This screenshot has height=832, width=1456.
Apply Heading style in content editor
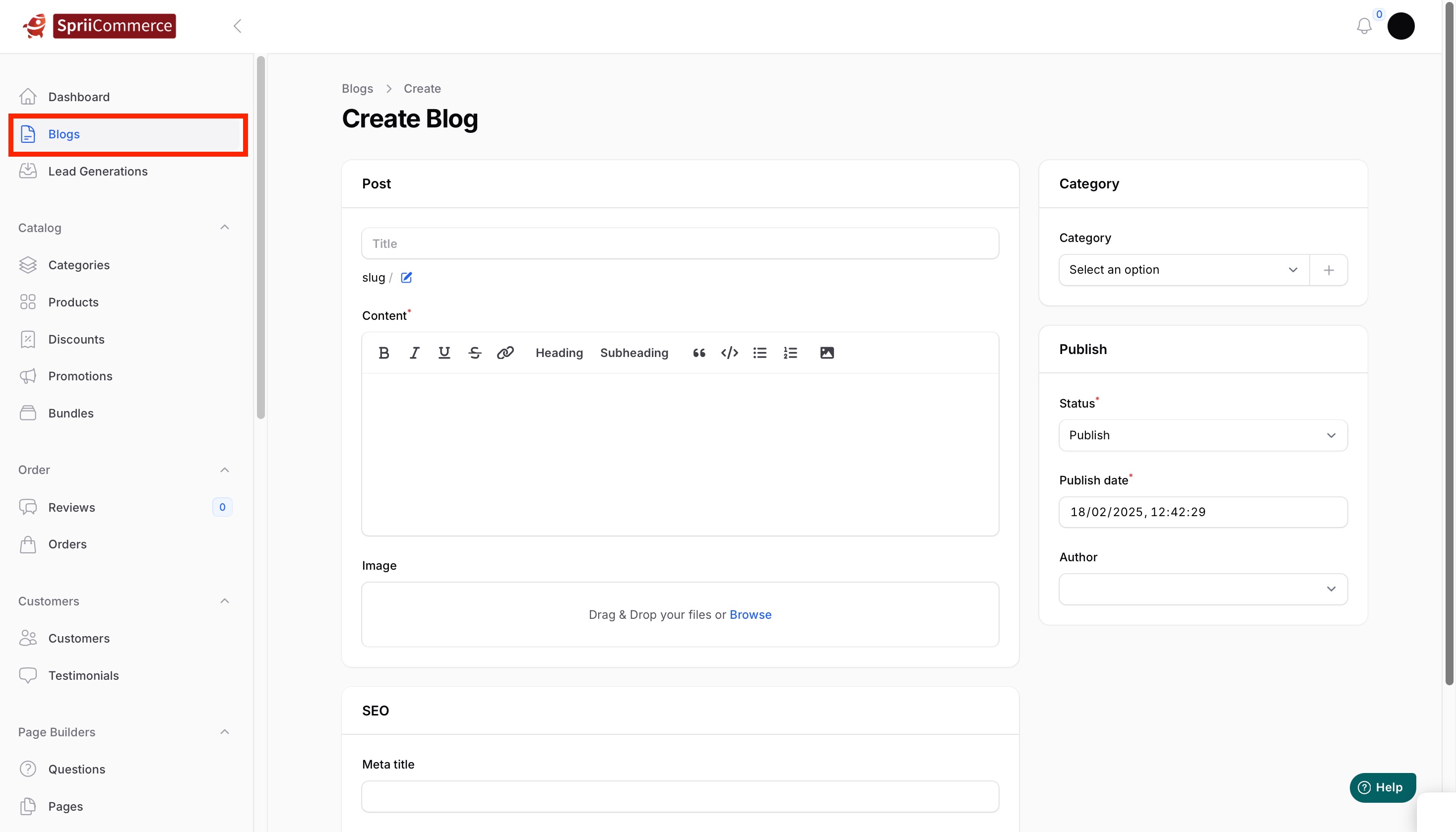(x=559, y=353)
